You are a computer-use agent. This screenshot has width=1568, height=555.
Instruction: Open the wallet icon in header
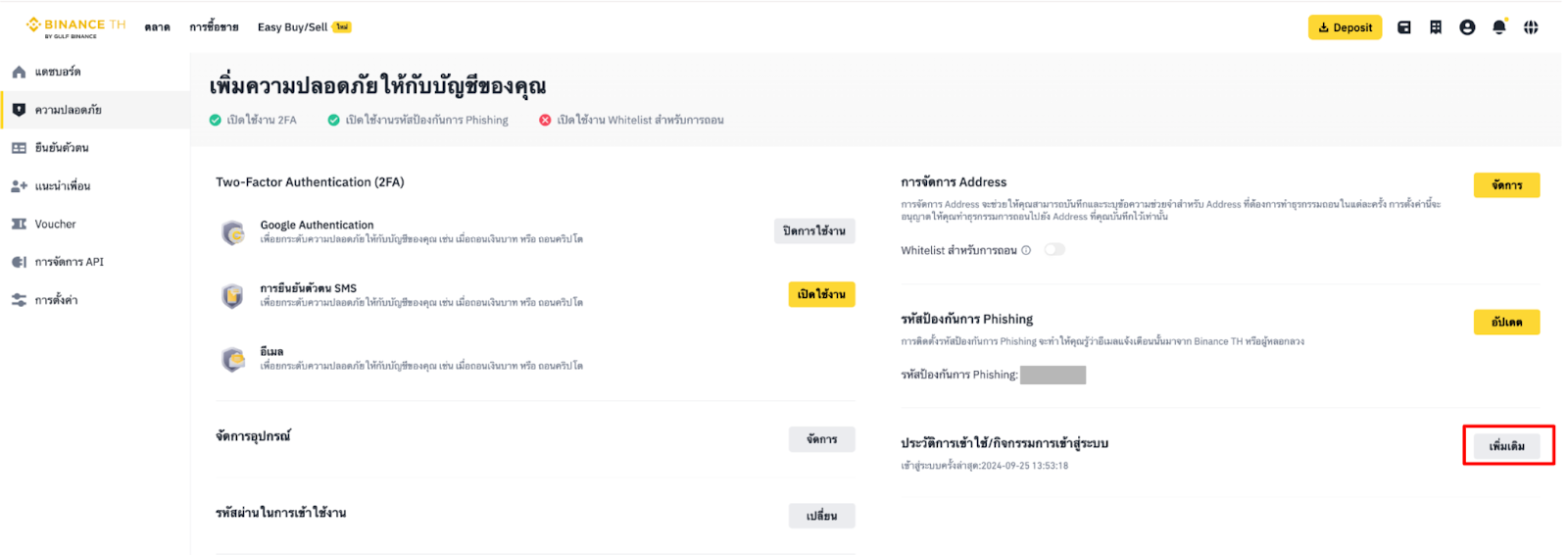[x=1404, y=27]
